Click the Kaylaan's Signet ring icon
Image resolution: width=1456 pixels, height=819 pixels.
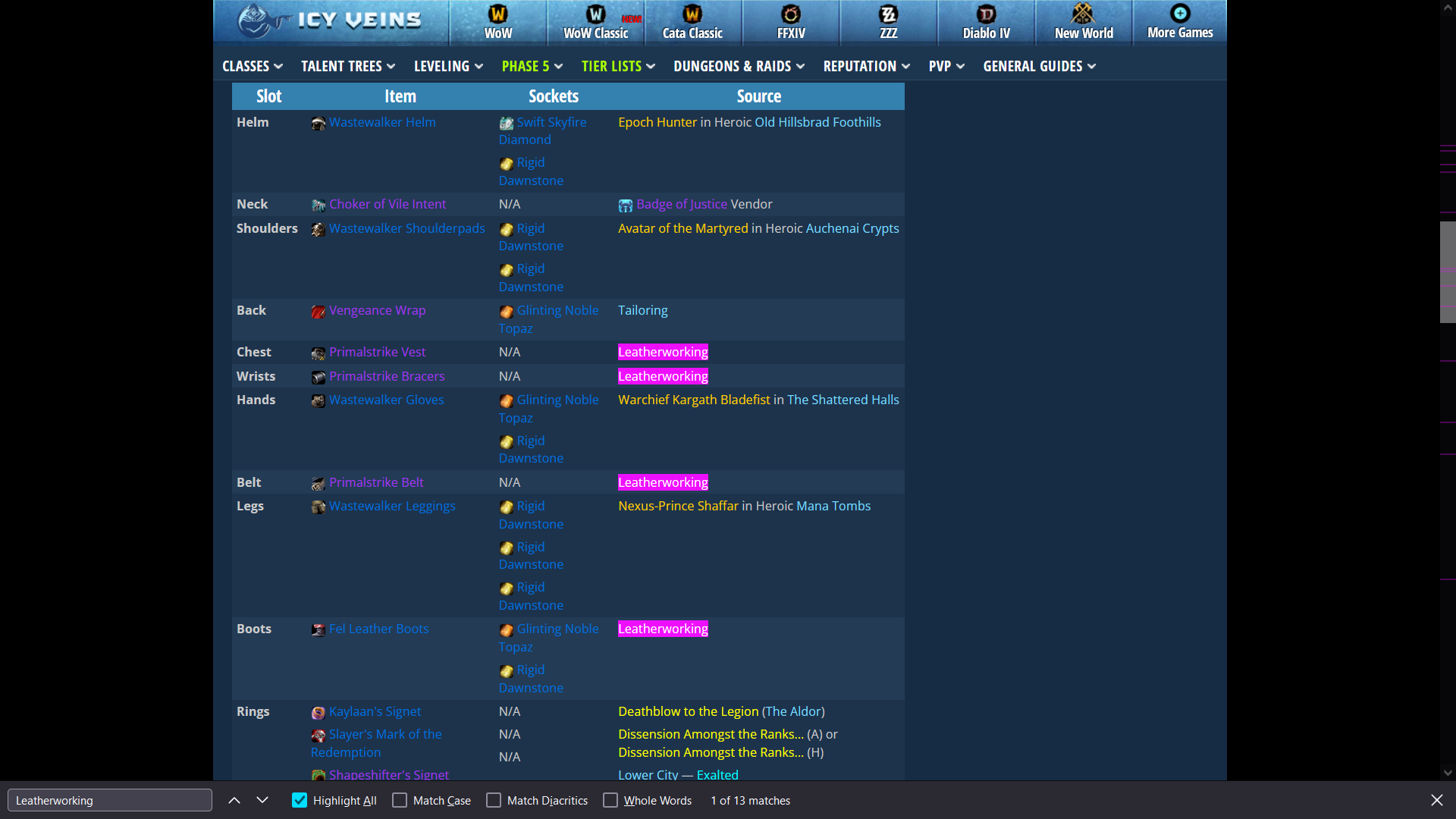(318, 712)
